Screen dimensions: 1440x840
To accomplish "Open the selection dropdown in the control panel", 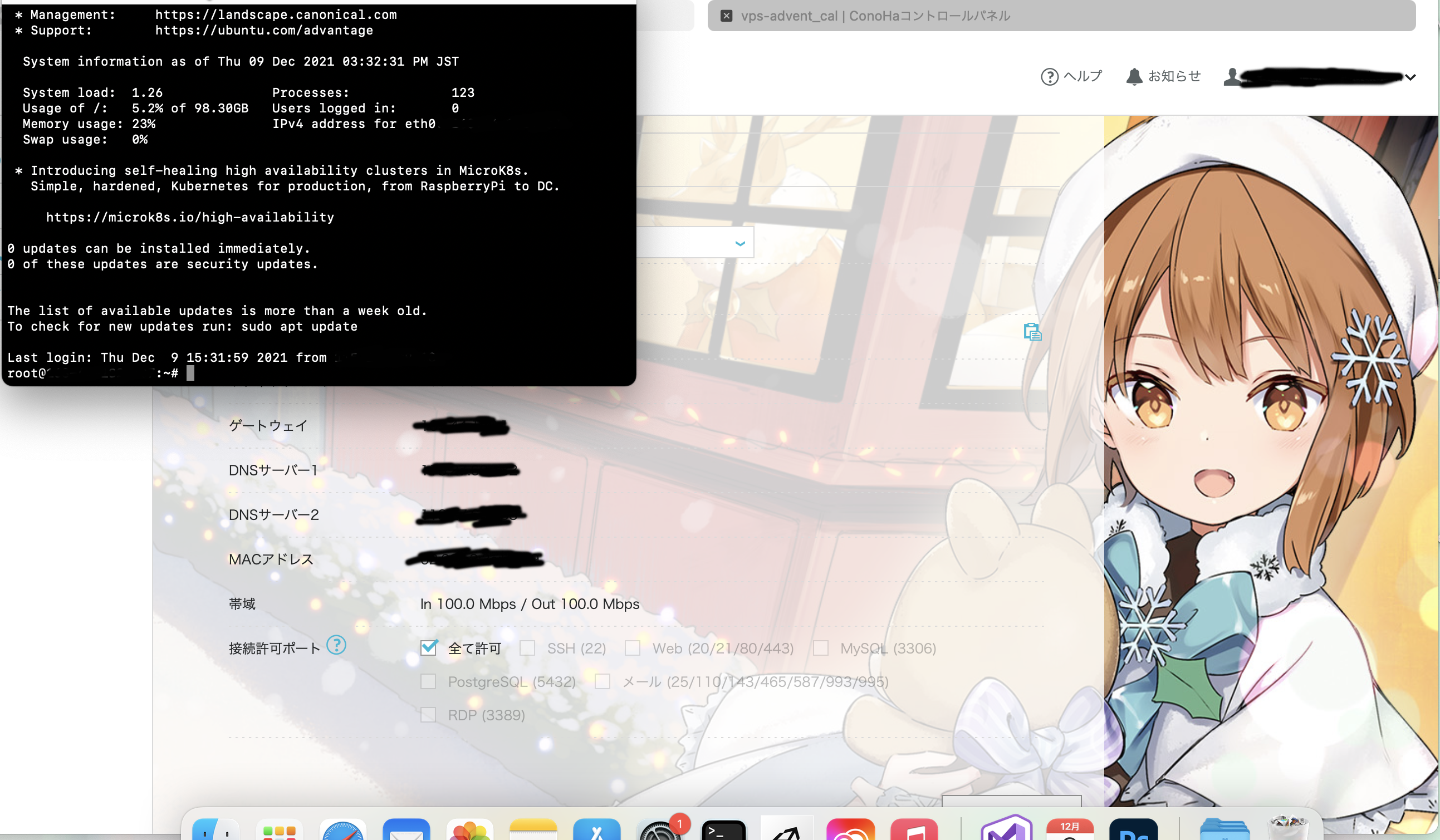I will coord(740,242).
